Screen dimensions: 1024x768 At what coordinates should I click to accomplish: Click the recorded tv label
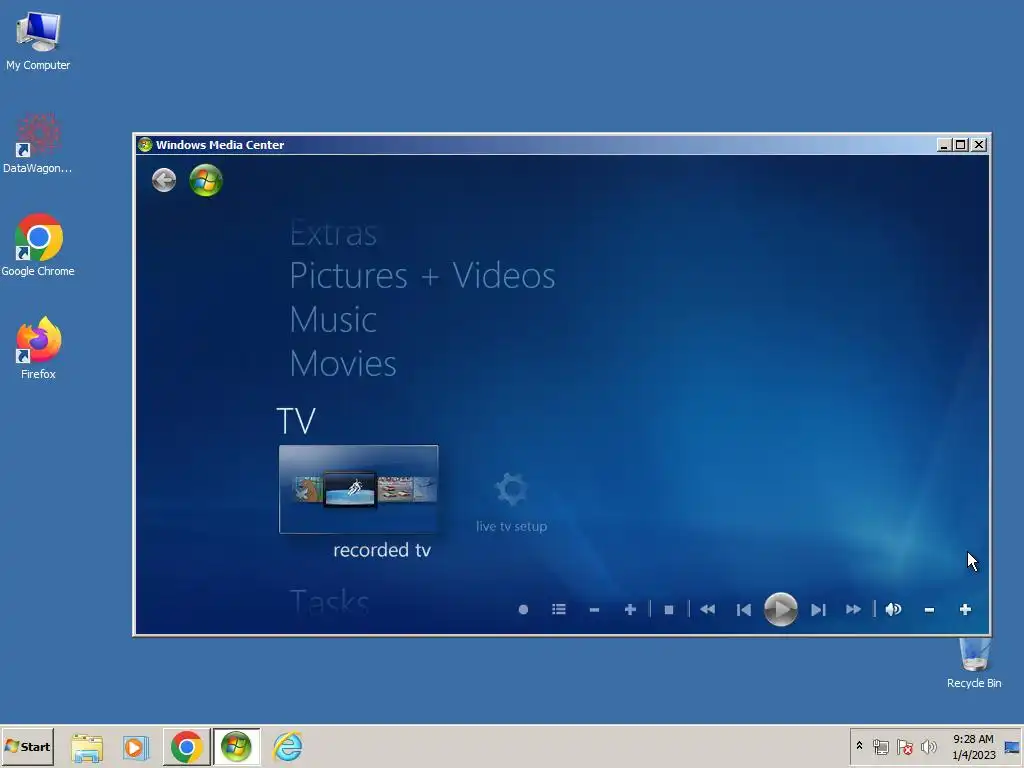[x=382, y=550]
